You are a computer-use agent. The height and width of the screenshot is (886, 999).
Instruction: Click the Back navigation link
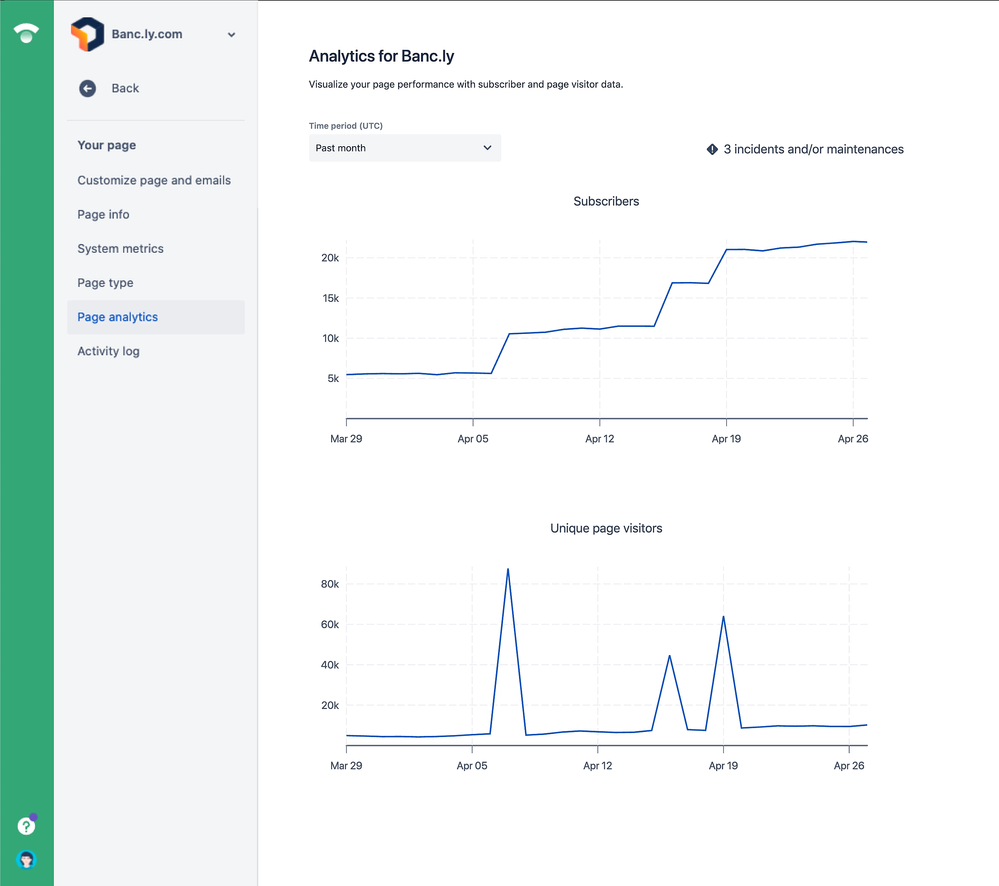coord(123,88)
